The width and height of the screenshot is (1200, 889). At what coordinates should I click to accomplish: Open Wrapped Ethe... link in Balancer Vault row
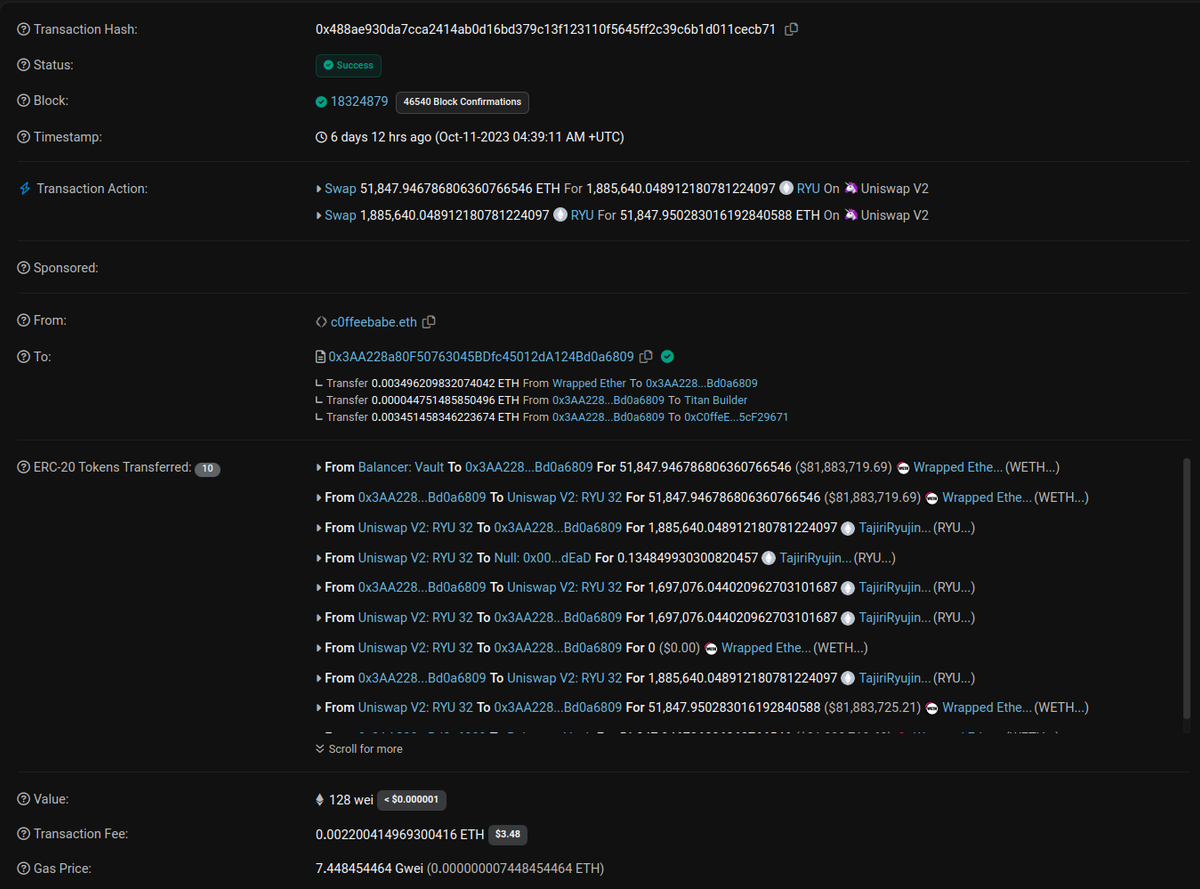click(x=957, y=467)
